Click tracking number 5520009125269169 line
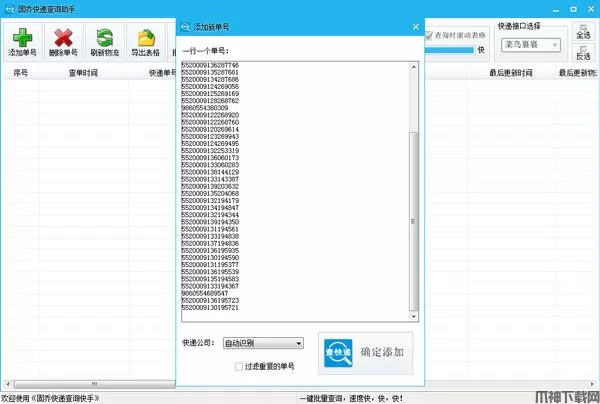 [x=210, y=94]
